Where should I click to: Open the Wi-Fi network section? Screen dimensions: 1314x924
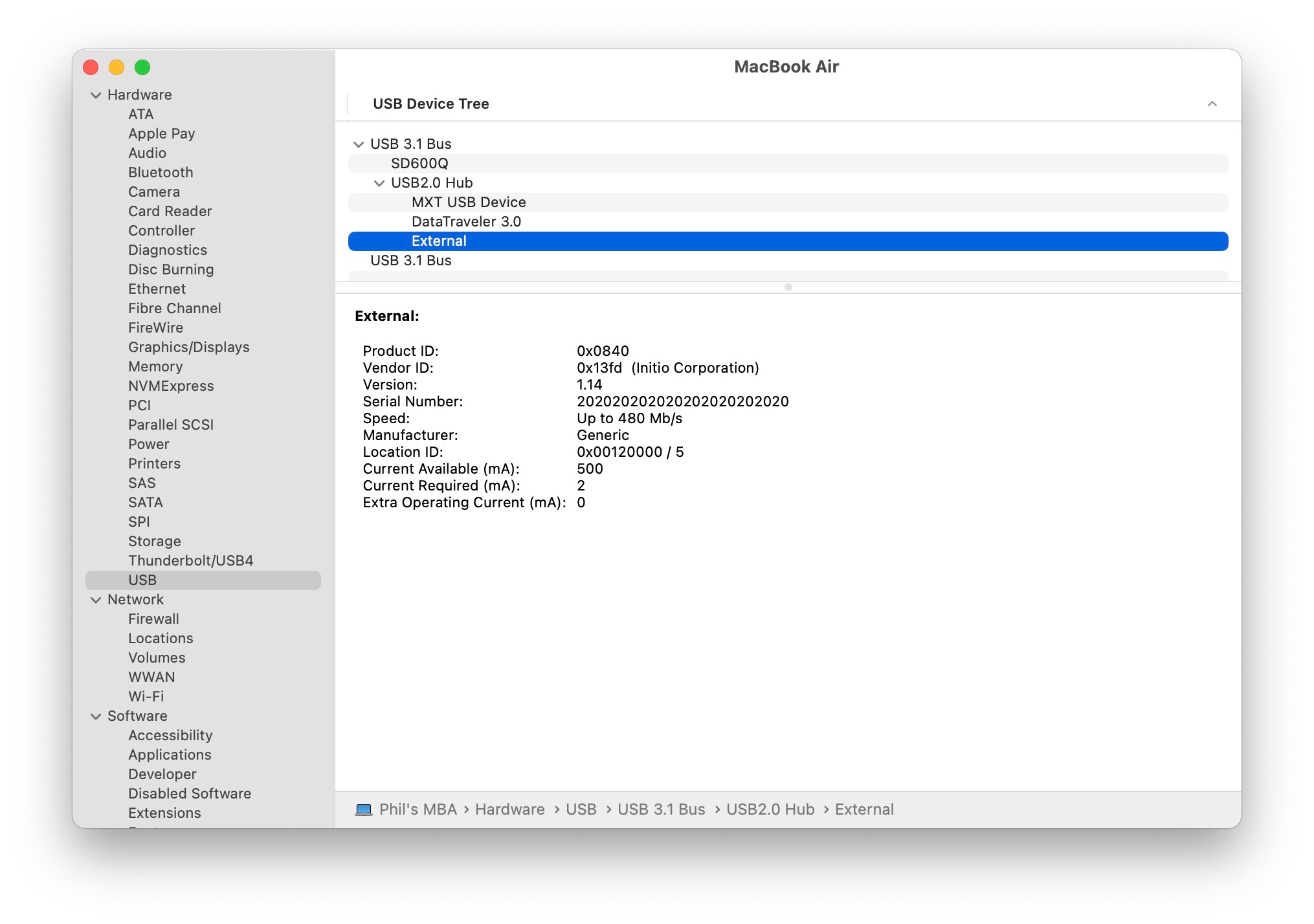coord(146,696)
